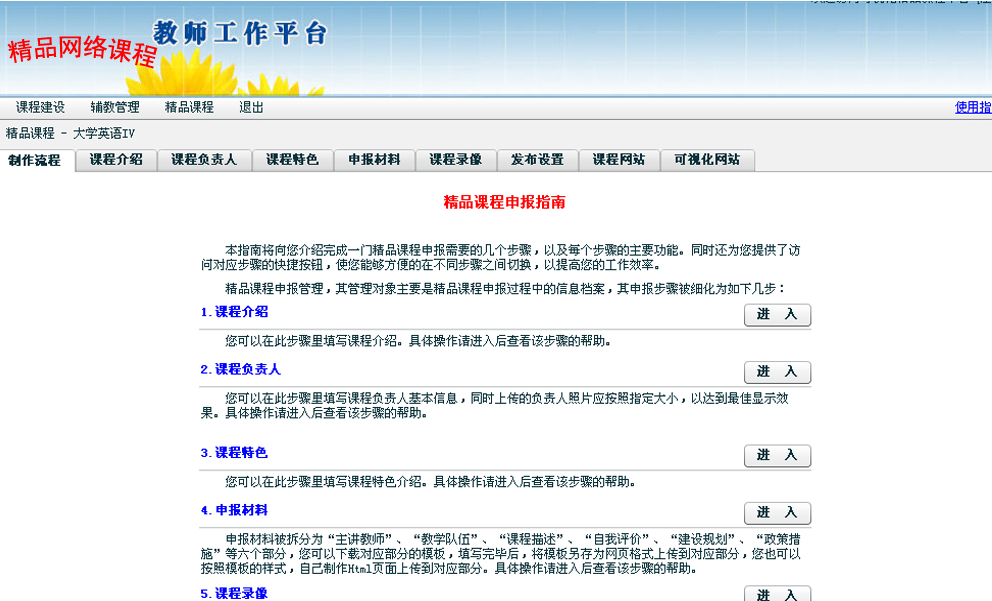
Task: Open the 发布设置 tab
Action: [537, 160]
